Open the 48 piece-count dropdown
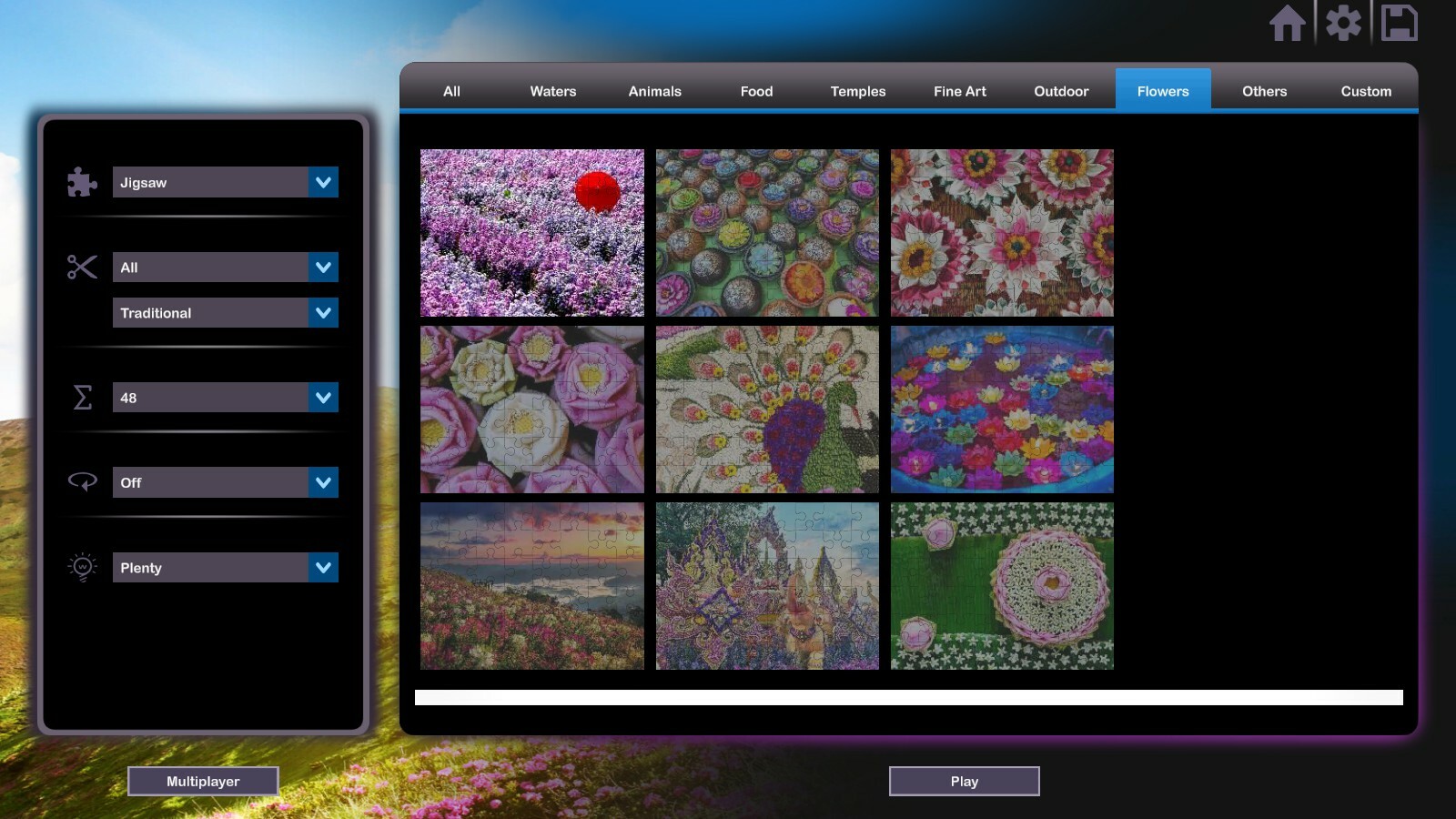Viewport: 1456px width, 819px height. coord(225,398)
